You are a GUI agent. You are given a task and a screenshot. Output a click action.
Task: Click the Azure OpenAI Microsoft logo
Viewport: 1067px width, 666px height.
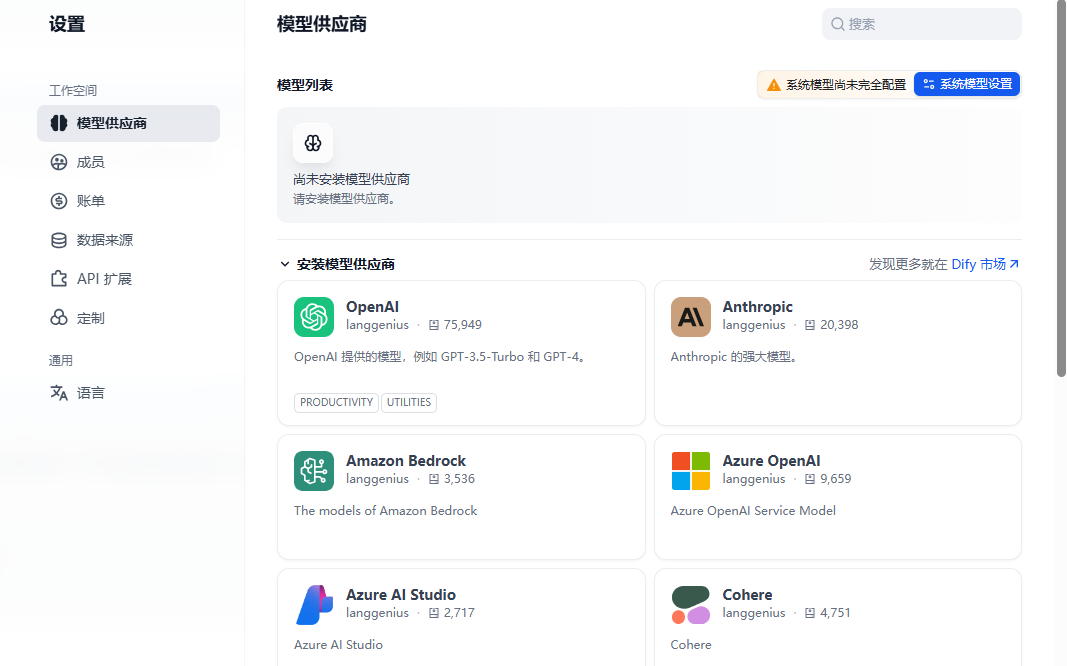point(691,471)
